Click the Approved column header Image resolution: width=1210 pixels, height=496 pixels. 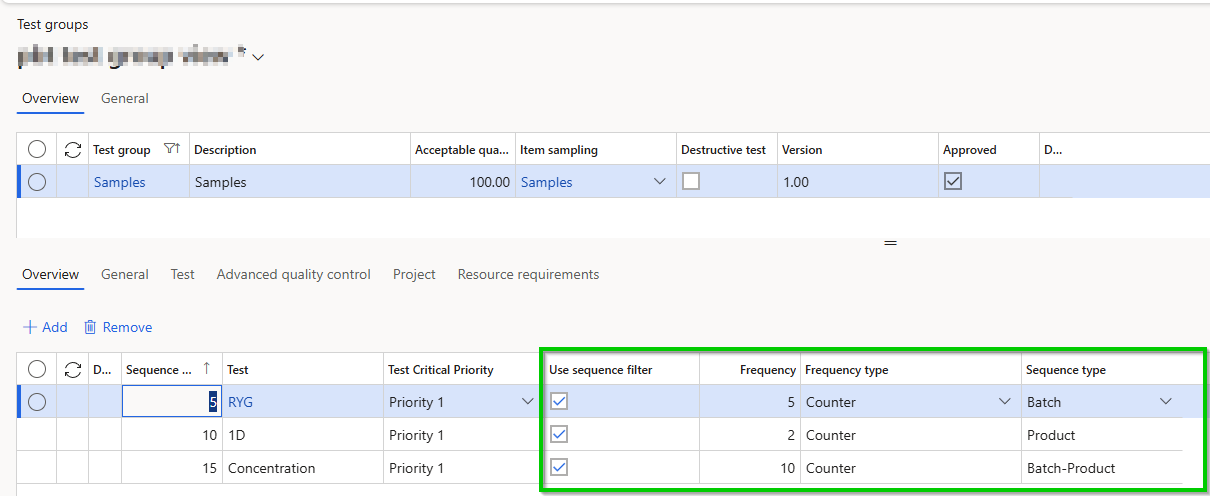pos(970,150)
